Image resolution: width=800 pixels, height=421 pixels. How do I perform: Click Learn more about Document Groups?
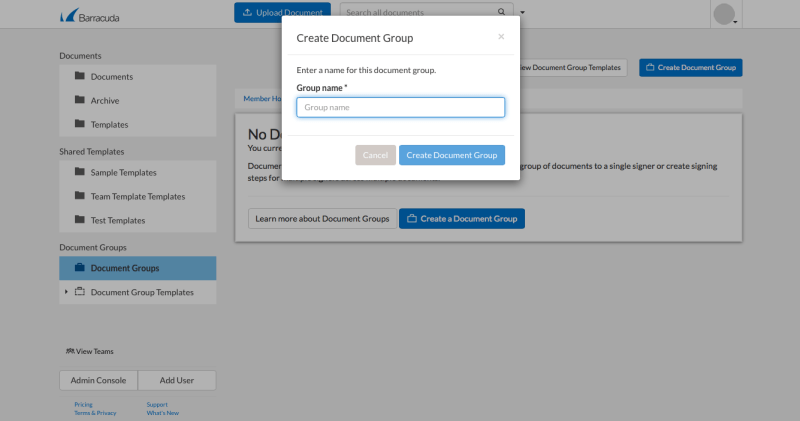[321, 218]
